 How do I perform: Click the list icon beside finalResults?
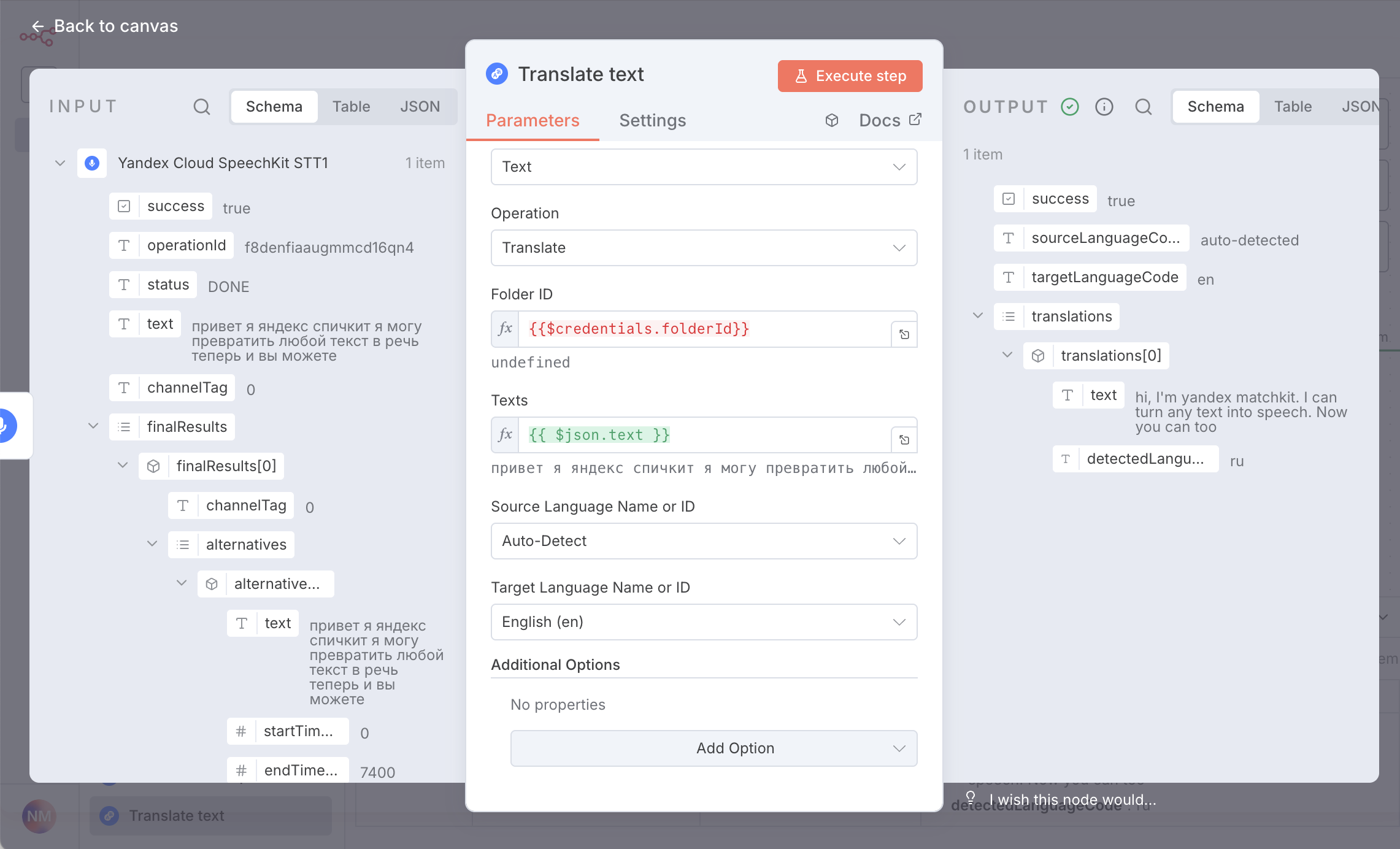(125, 426)
